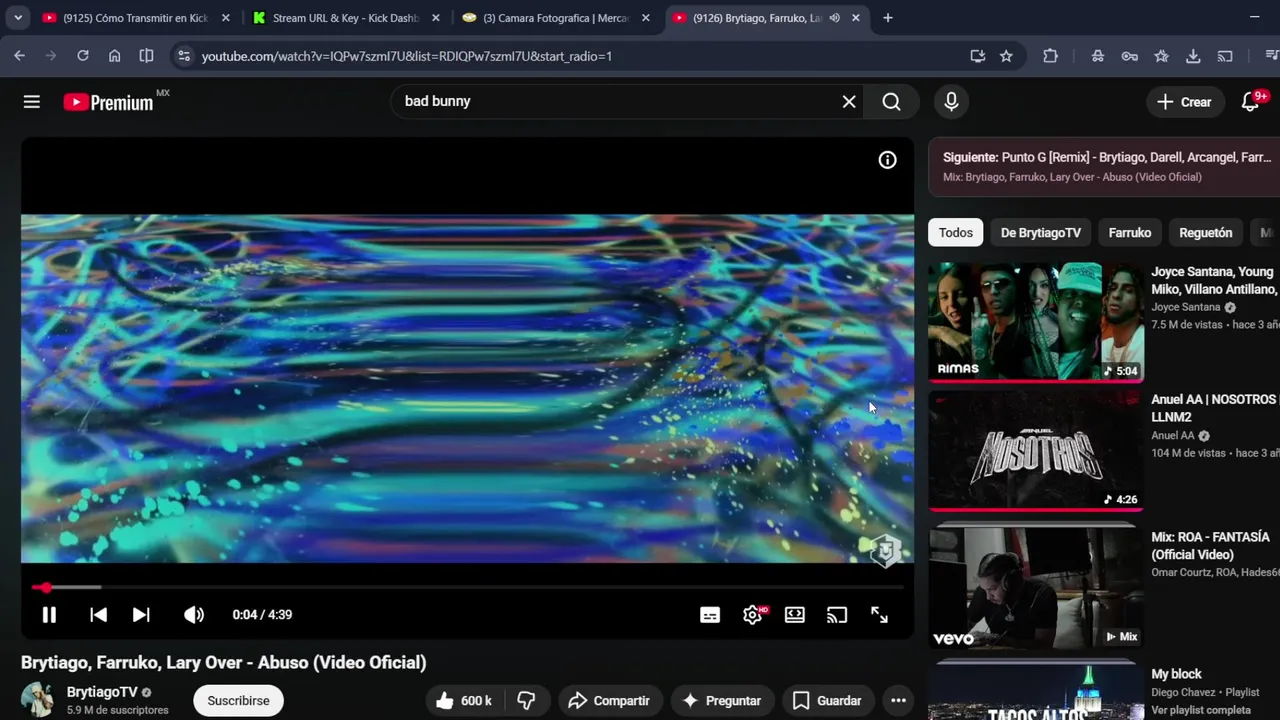
Task: Select the Todos filter chip
Action: click(955, 233)
